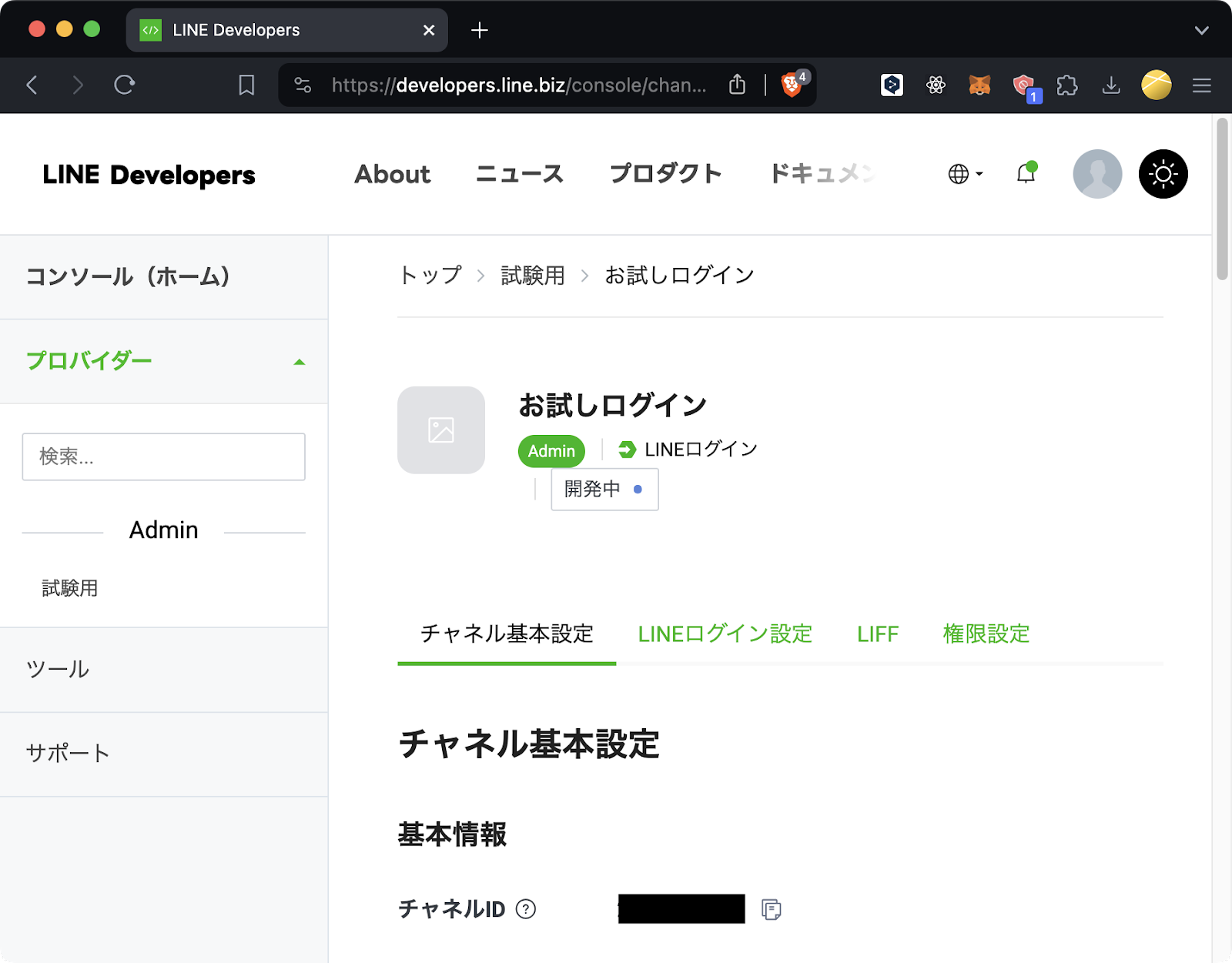Click the channel image placeholder thumbnail
The width and height of the screenshot is (1232, 963).
click(x=441, y=430)
